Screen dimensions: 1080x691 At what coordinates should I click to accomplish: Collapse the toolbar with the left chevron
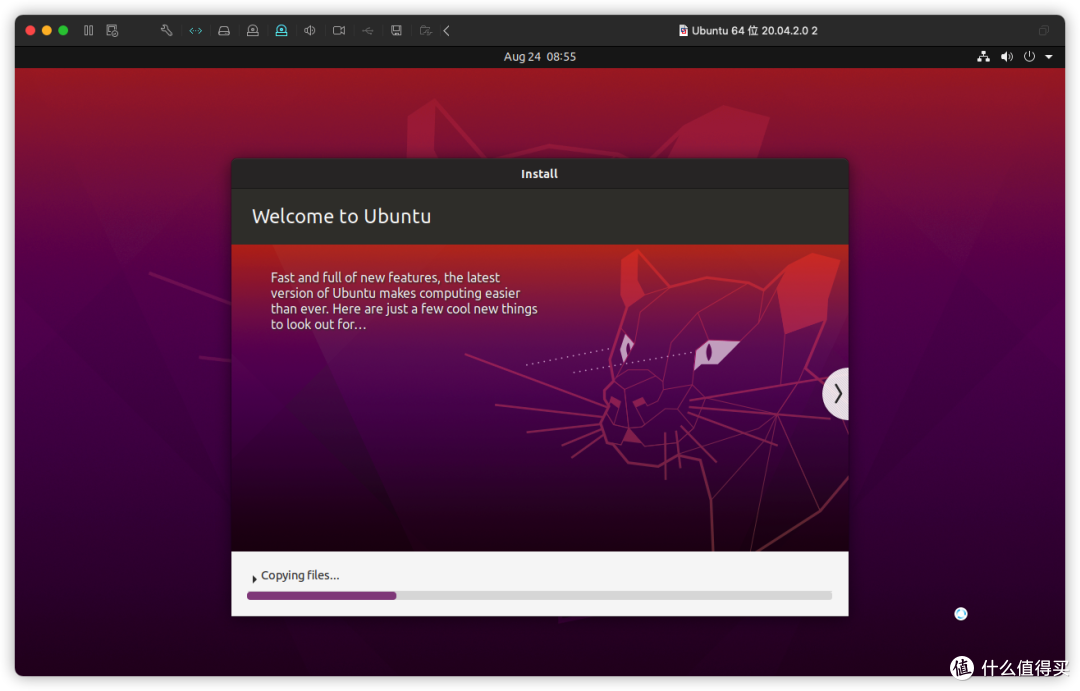446,30
